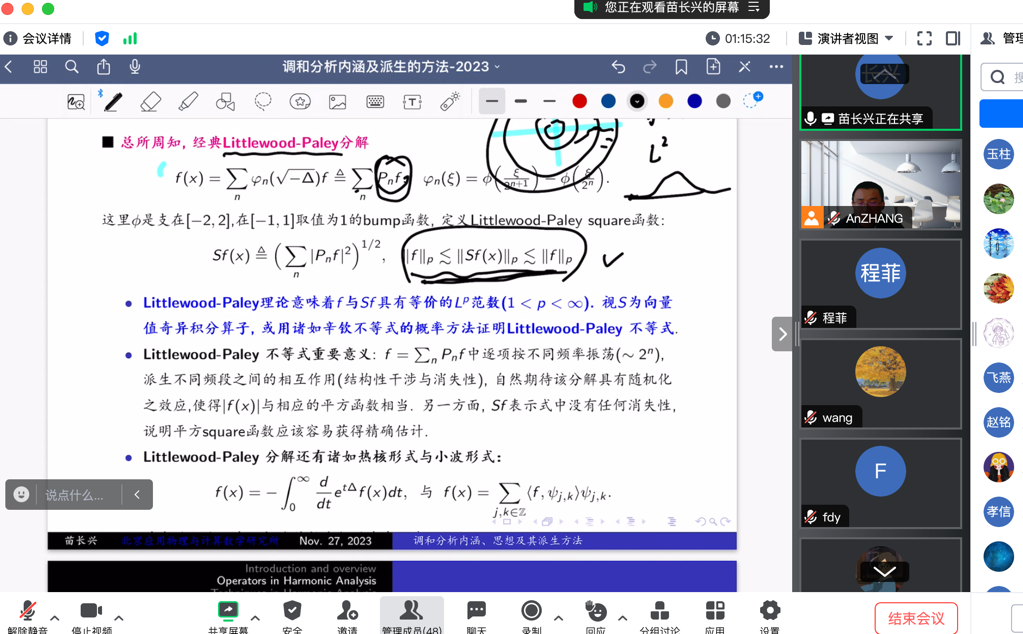Click the bookmark page icon

[681, 67]
